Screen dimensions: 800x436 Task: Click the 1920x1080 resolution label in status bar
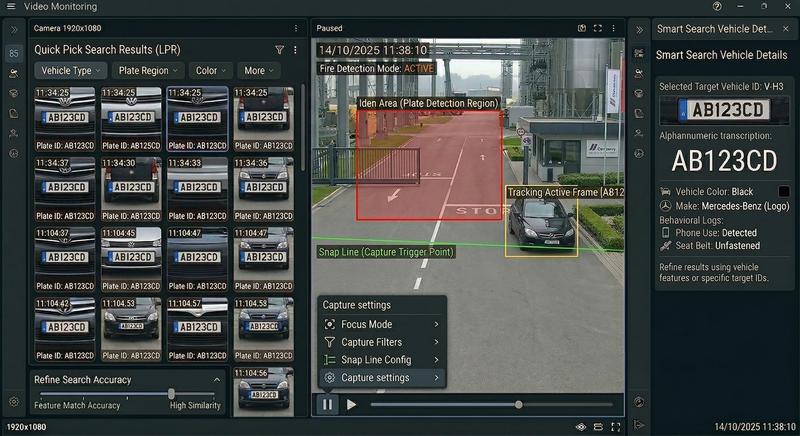26,427
